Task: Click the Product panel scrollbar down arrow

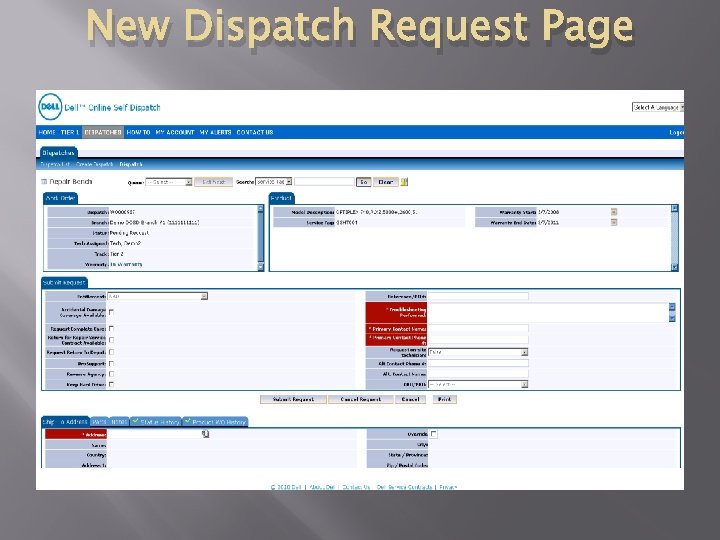Action: click(x=675, y=267)
